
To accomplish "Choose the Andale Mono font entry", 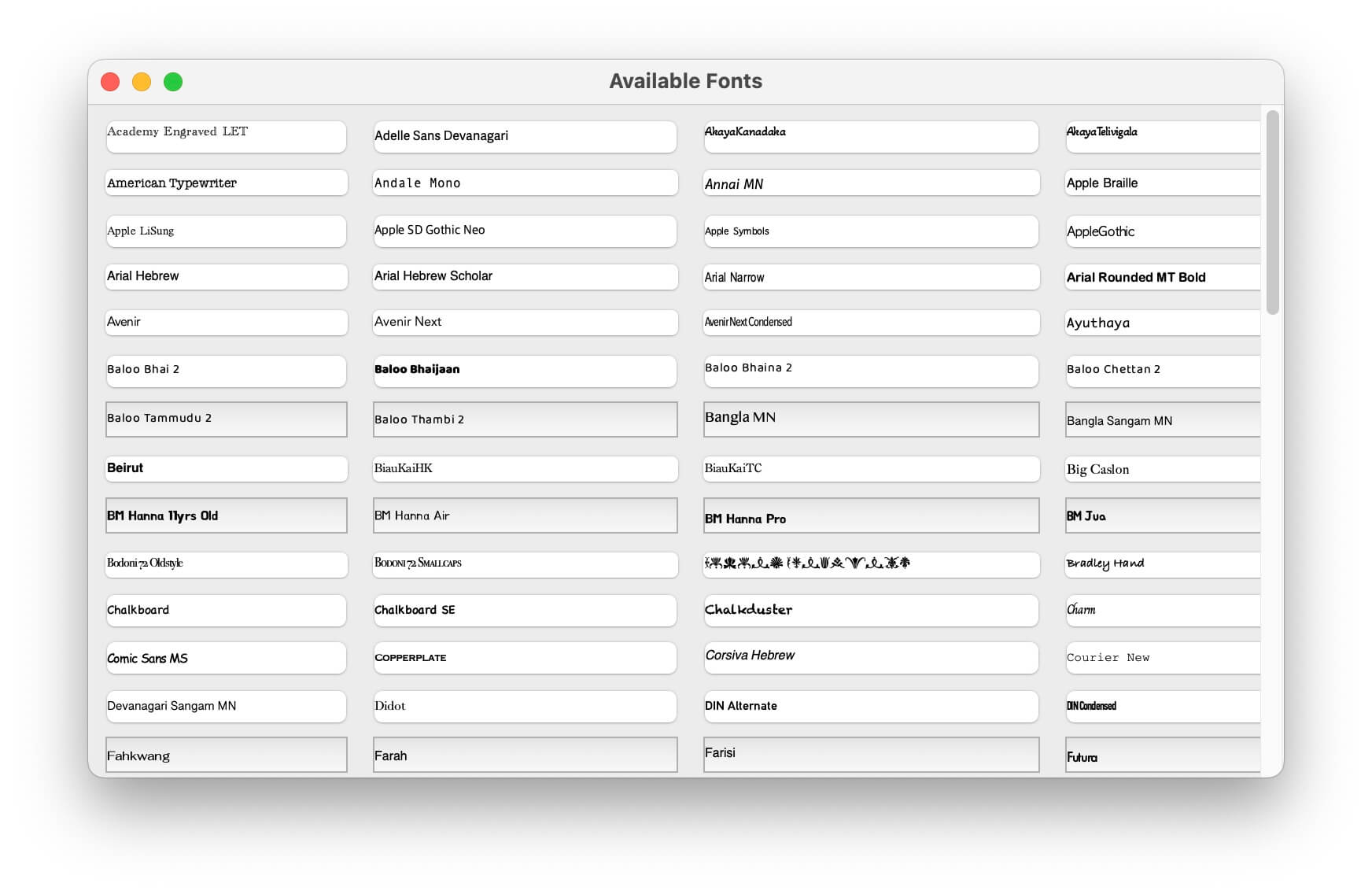I will (525, 183).
